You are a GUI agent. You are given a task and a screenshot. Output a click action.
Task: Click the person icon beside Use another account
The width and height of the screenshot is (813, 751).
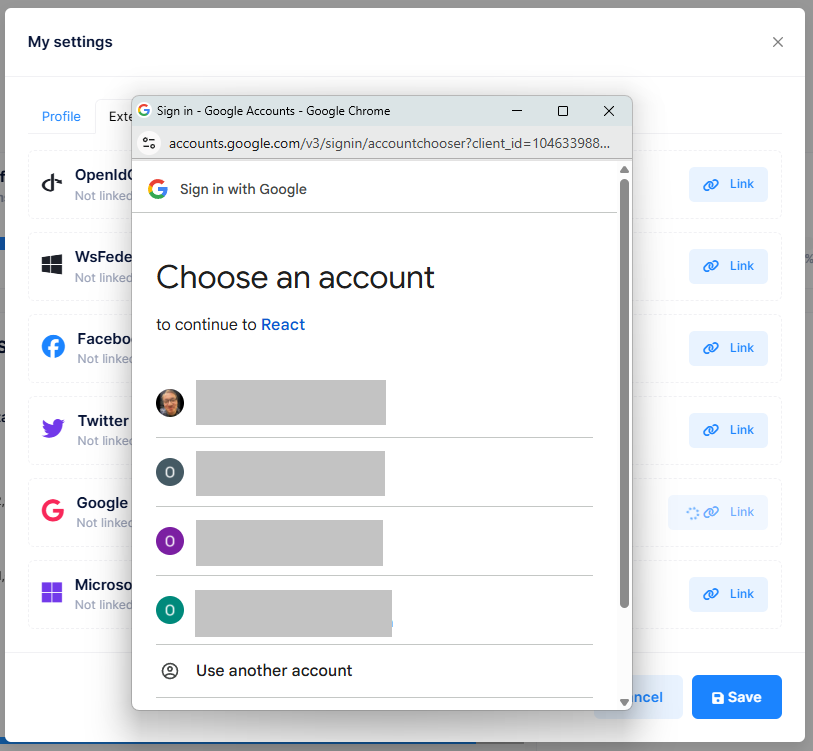click(170, 671)
